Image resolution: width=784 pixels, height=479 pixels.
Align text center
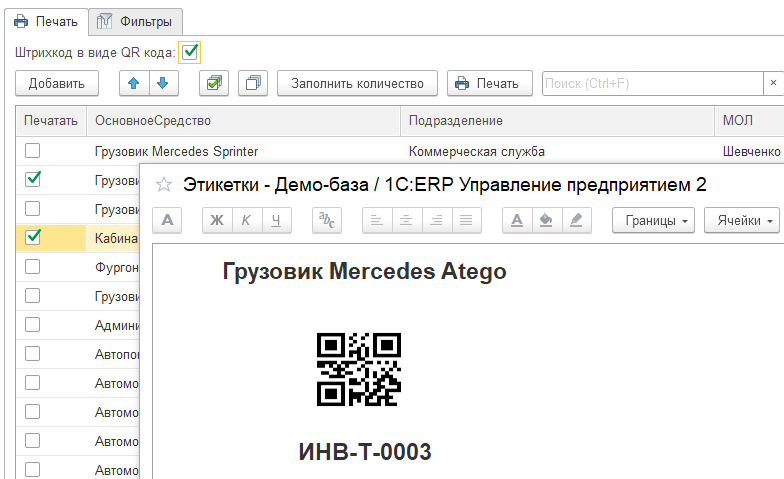coord(406,220)
